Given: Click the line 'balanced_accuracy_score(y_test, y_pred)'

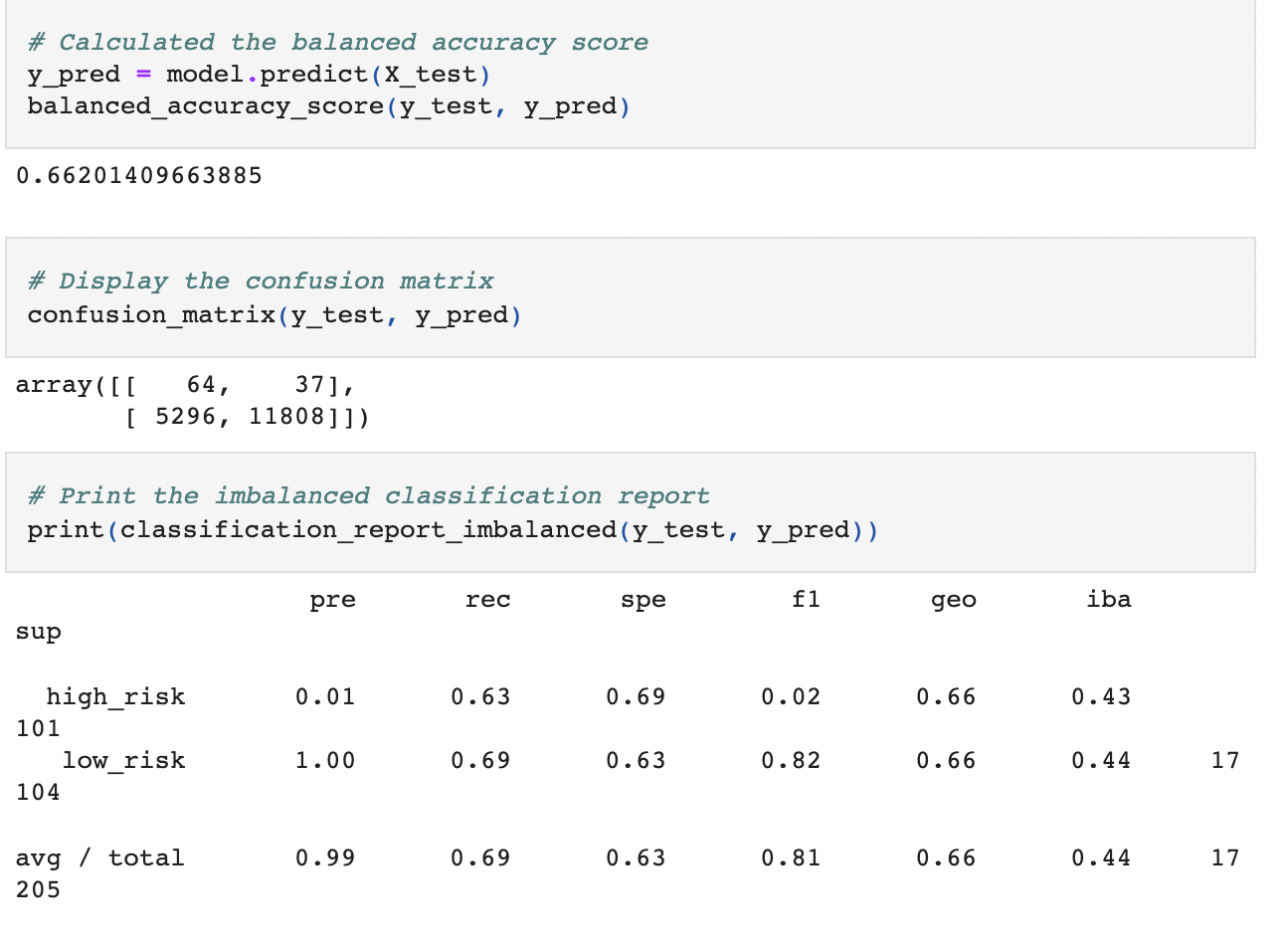Looking at the screenshot, I should pyautogui.click(x=329, y=106).
